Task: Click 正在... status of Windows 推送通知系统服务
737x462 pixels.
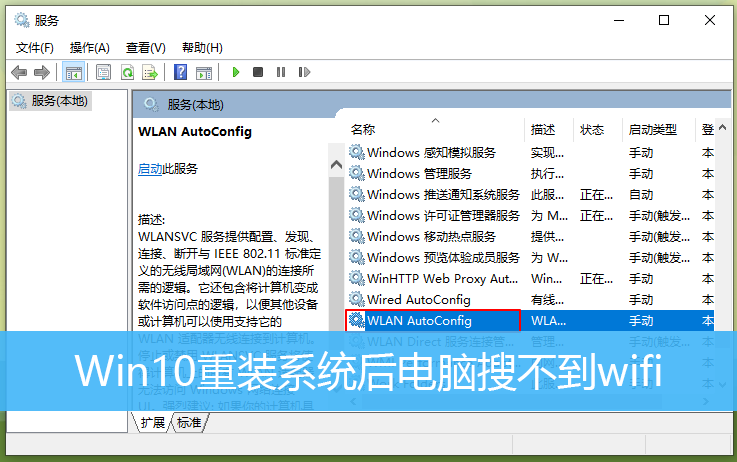Action: [596, 195]
